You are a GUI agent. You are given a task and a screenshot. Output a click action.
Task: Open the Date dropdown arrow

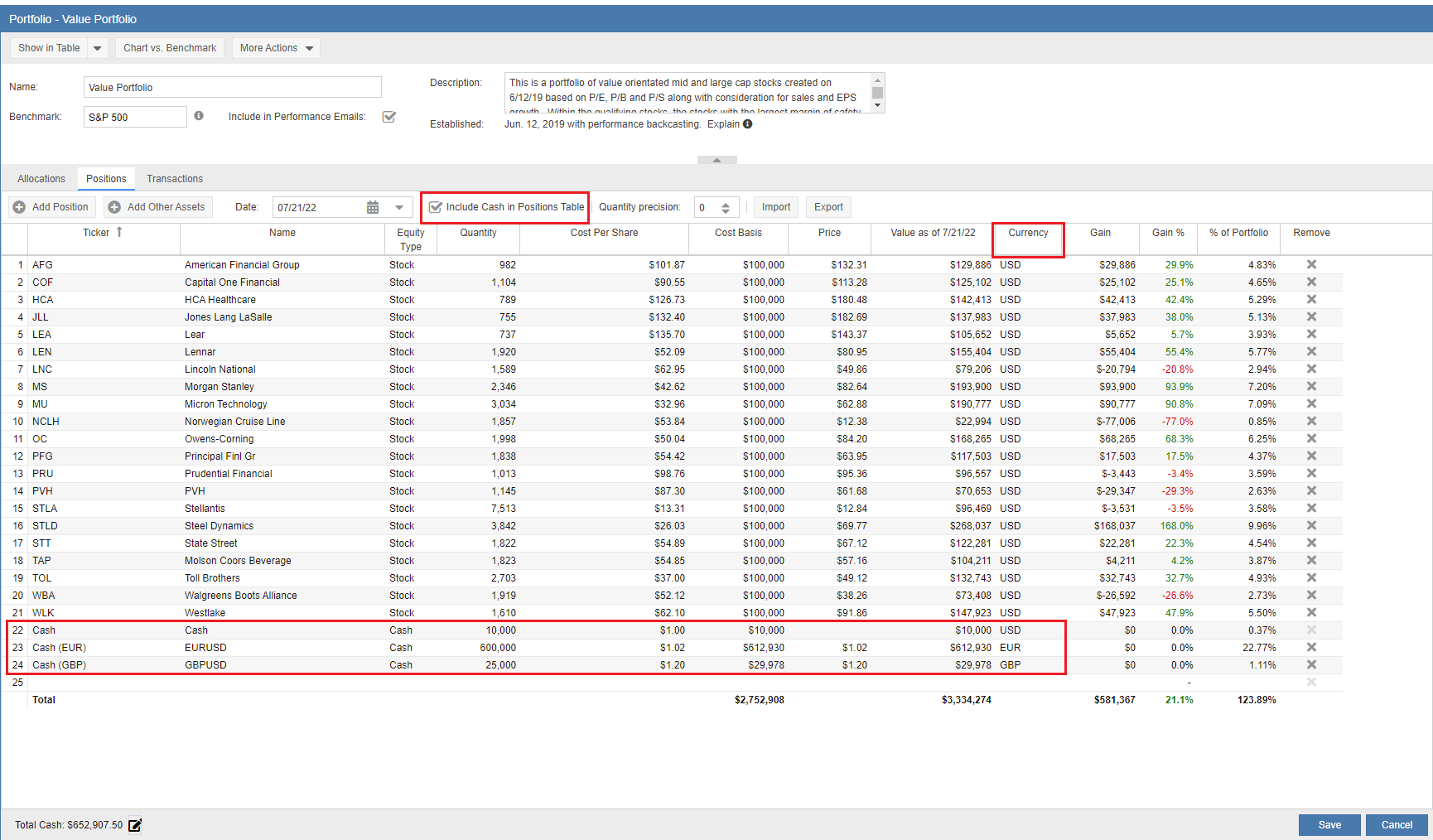click(399, 207)
